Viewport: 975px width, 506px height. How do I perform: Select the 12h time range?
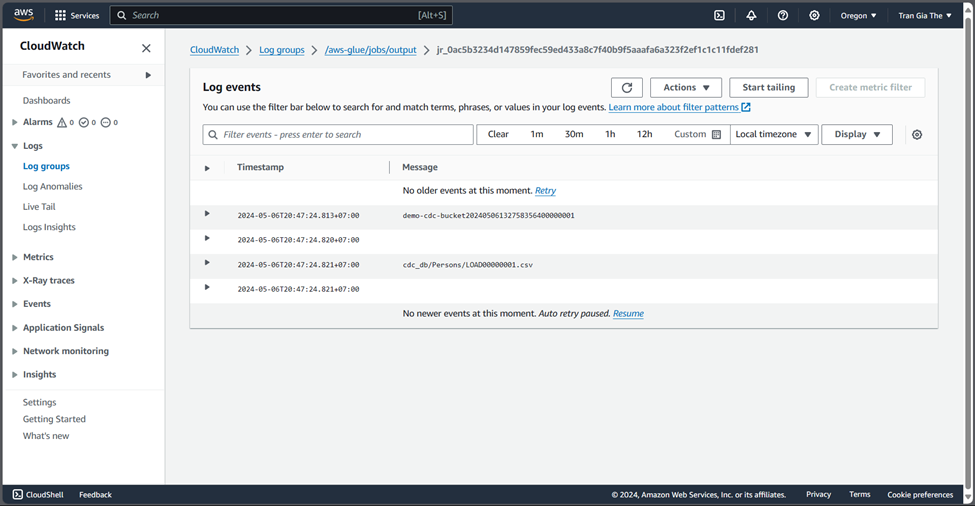pyautogui.click(x=645, y=134)
